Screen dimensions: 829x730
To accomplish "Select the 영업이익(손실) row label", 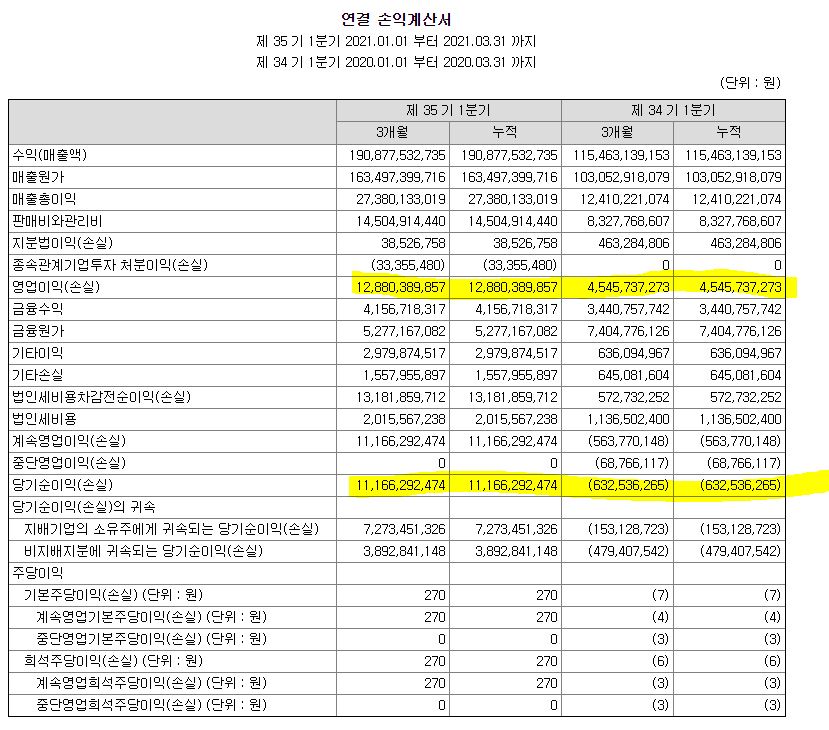I will 56,287.
